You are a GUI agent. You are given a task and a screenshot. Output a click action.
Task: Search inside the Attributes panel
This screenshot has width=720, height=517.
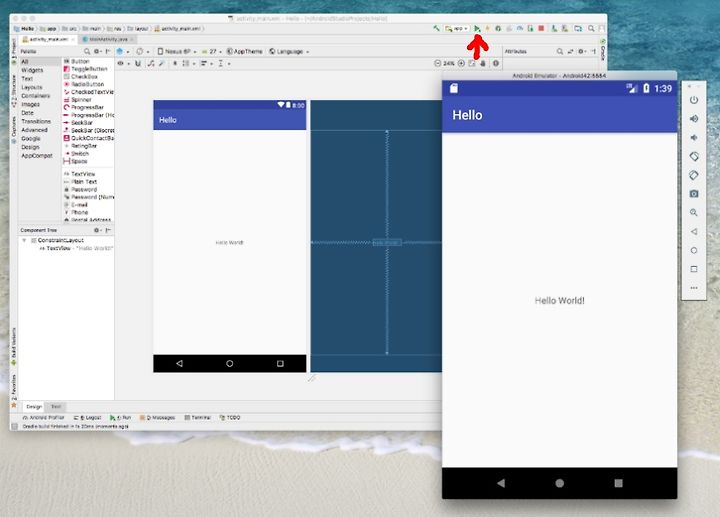560,51
